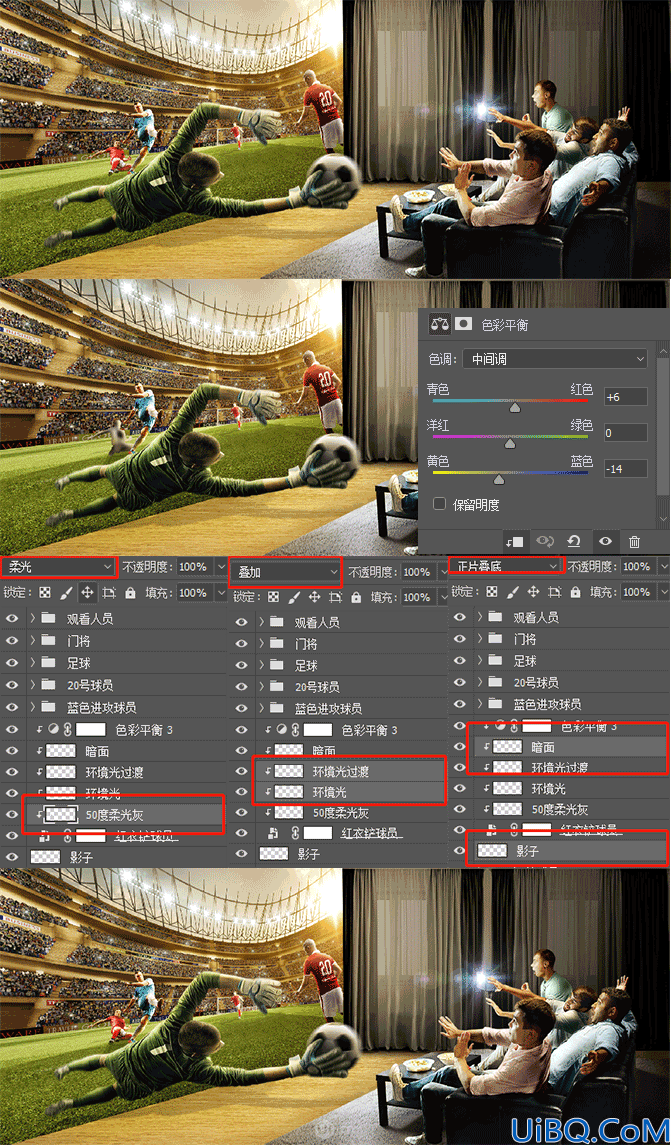Viewport: 671px width, 1145px height.
Task: Click artboard nesting lock in 柔光 layers panel
Action: pos(109,592)
